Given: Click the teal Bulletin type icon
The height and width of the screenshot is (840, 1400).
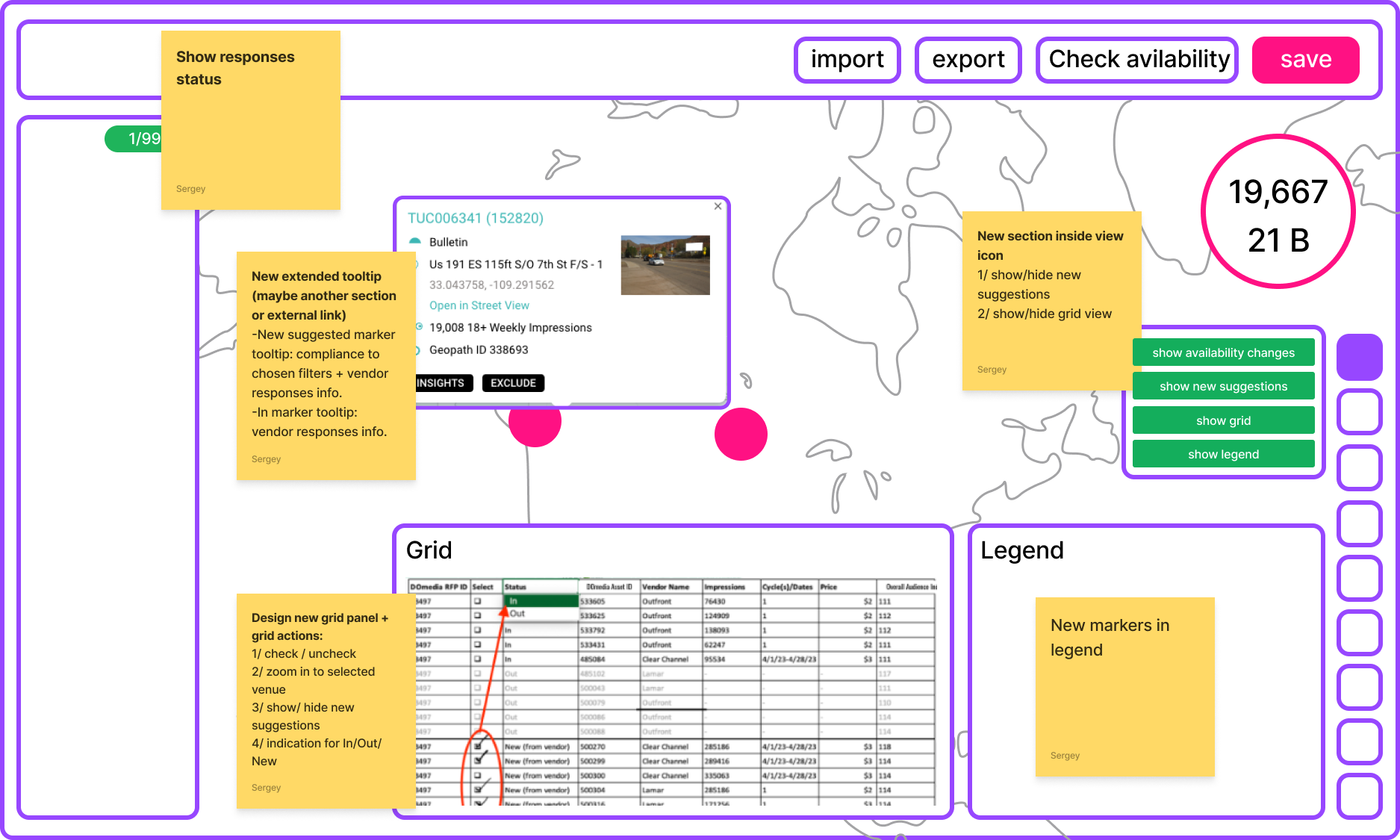Looking at the screenshot, I should (x=415, y=242).
